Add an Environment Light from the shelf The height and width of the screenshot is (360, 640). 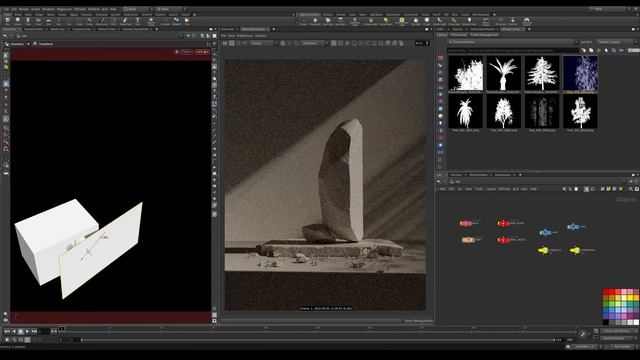[x=402, y=21]
